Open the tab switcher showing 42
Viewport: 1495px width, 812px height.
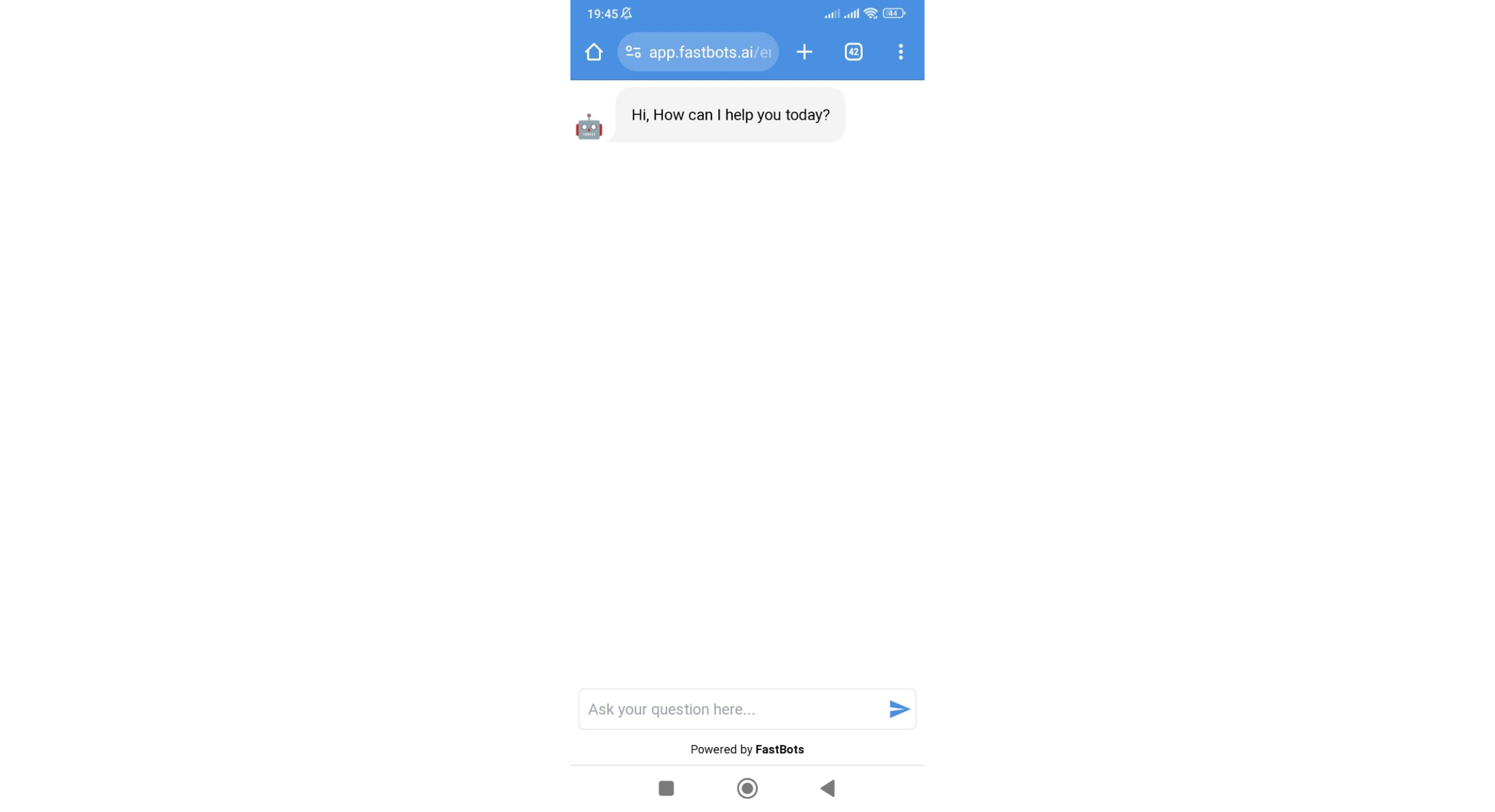click(853, 52)
